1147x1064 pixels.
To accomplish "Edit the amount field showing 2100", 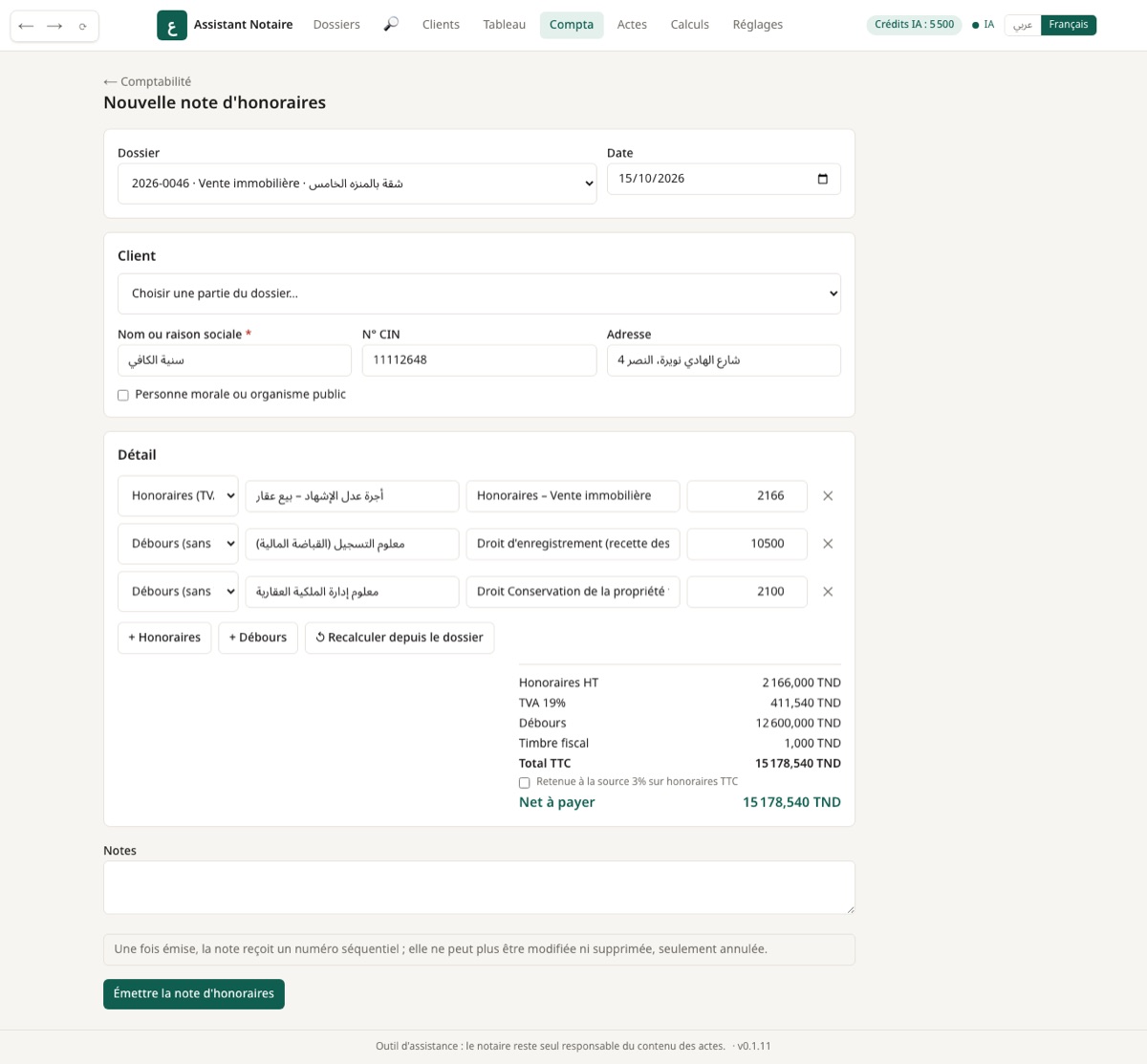I will click(747, 592).
